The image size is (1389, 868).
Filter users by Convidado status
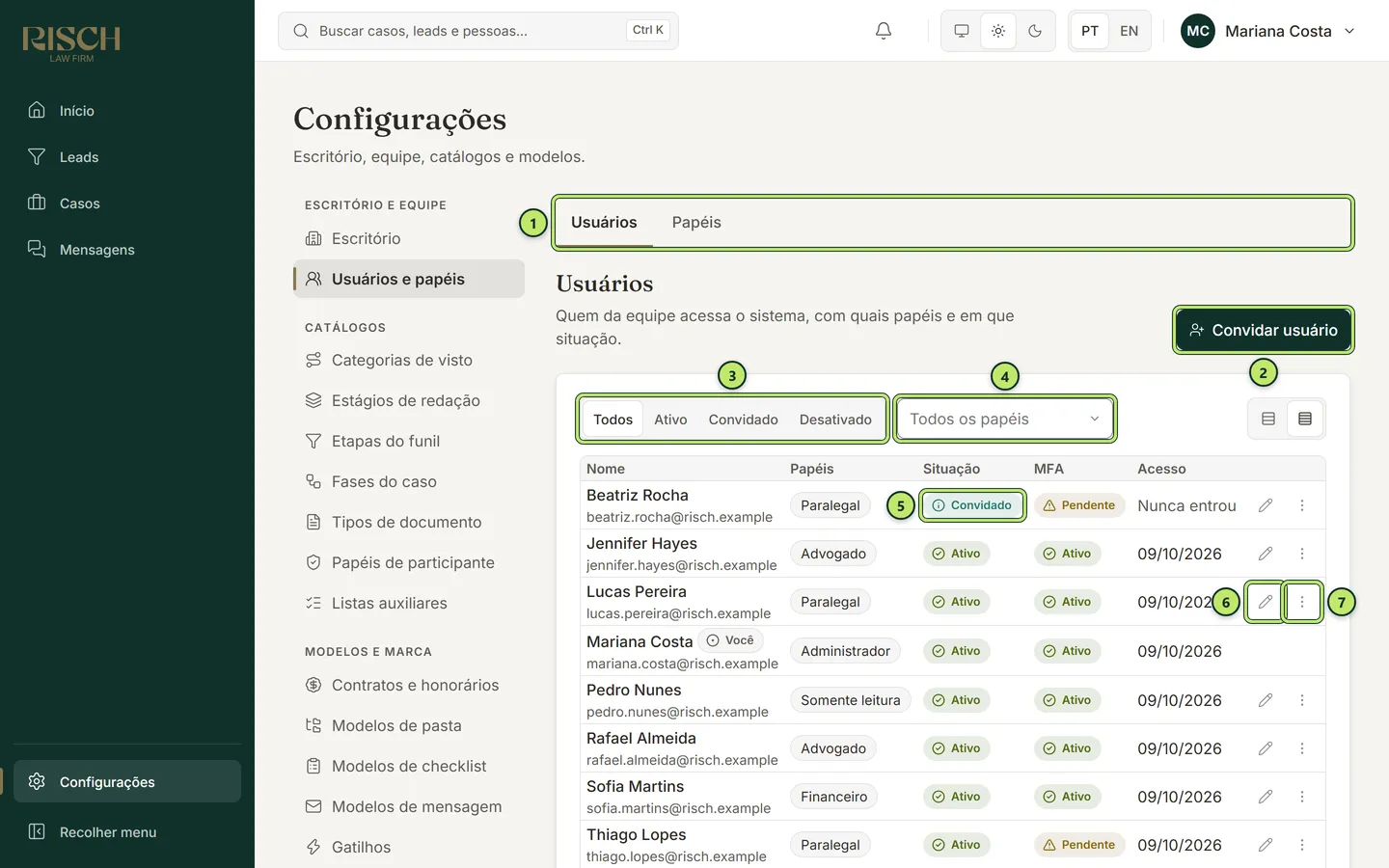point(743,420)
